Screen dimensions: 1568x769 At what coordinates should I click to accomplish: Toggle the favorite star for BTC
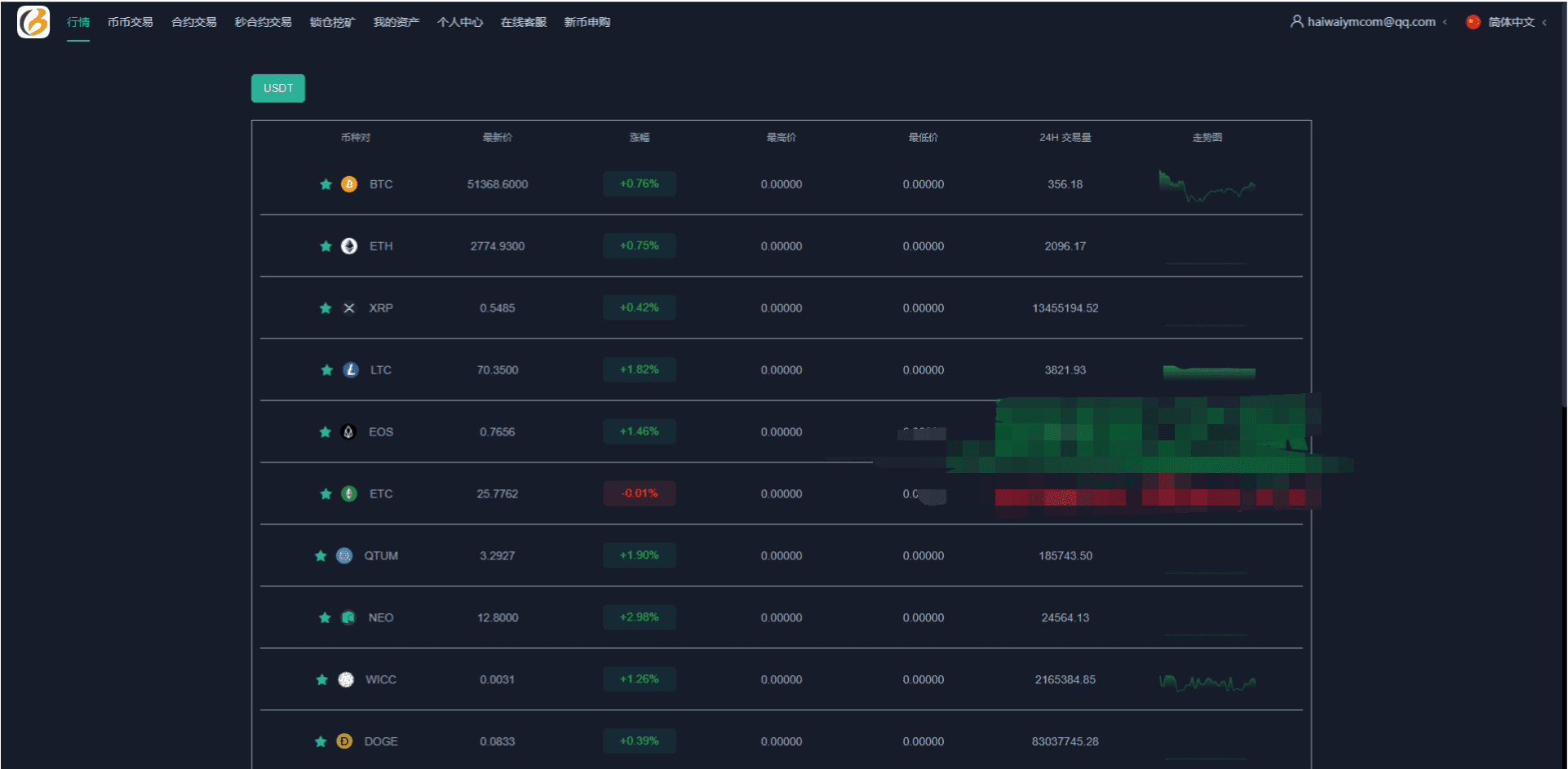(326, 184)
